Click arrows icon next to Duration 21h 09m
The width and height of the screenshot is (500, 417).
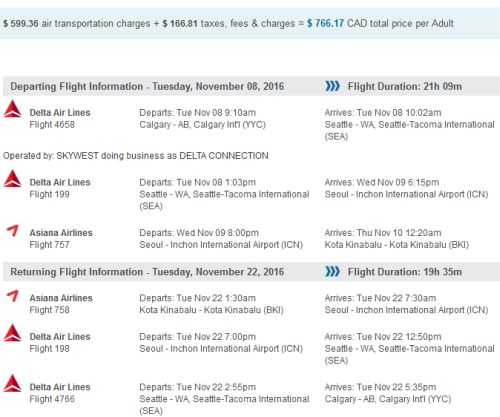coord(332,86)
